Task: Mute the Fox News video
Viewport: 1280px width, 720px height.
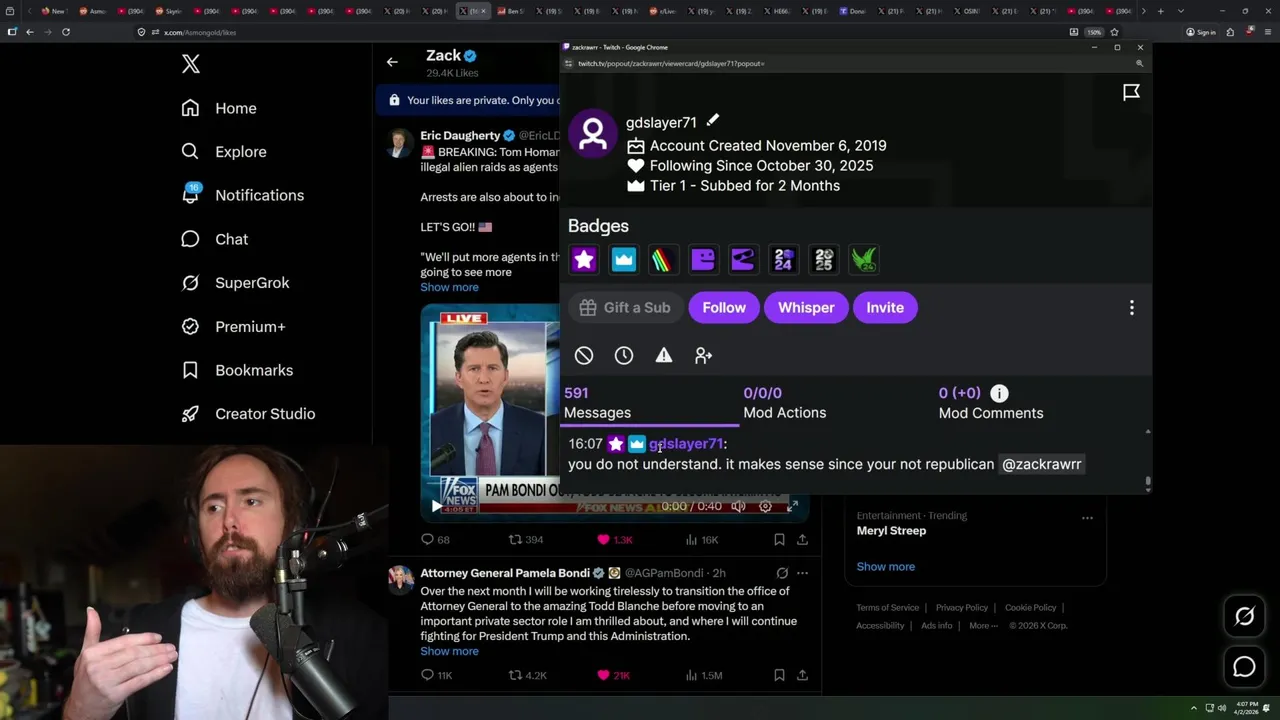Action: click(738, 506)
